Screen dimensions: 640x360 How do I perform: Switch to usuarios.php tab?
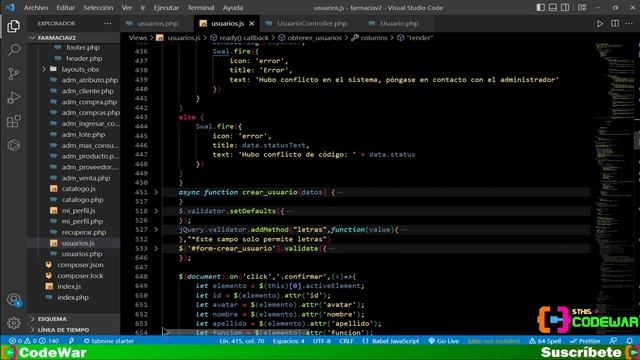158,24
